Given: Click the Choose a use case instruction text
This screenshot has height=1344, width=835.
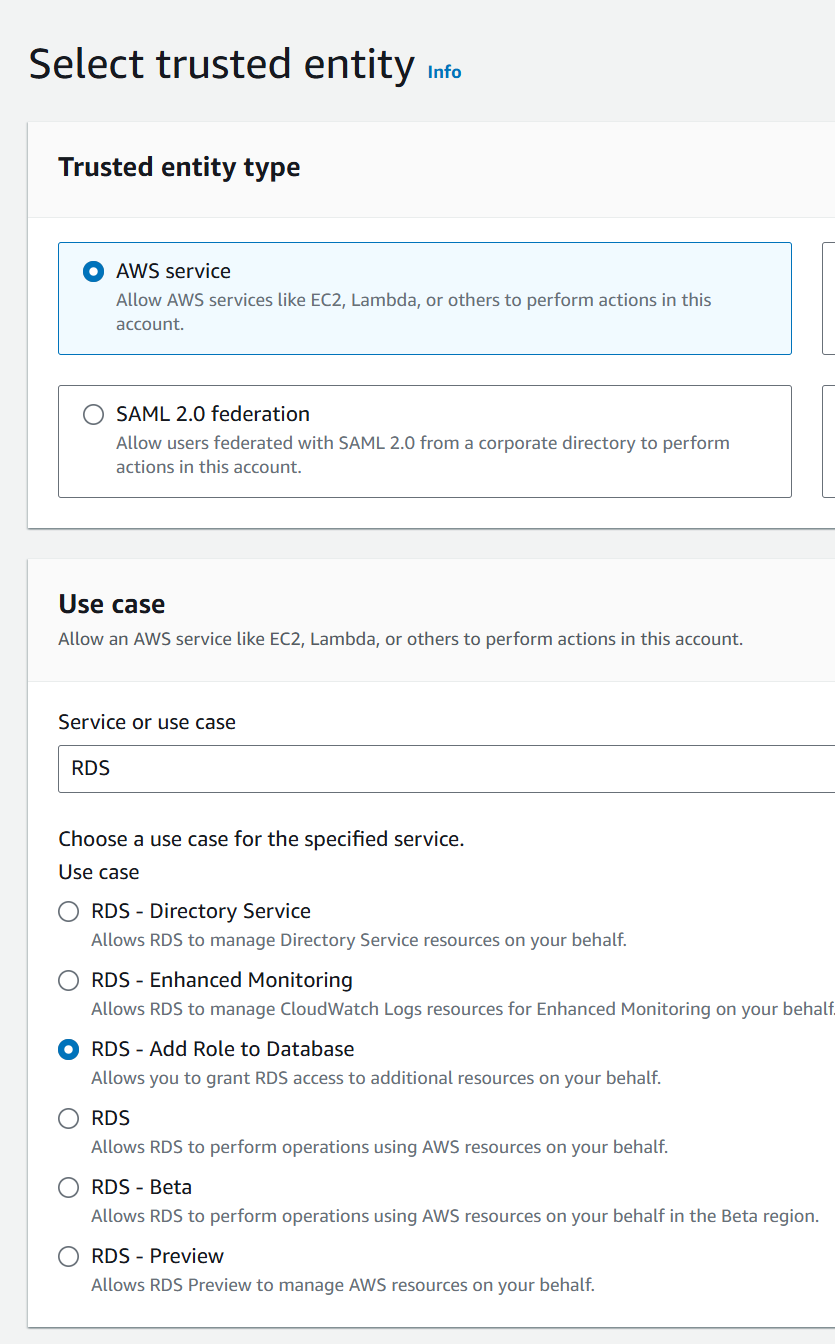Looking at the screenshot, I should [261, 839].
